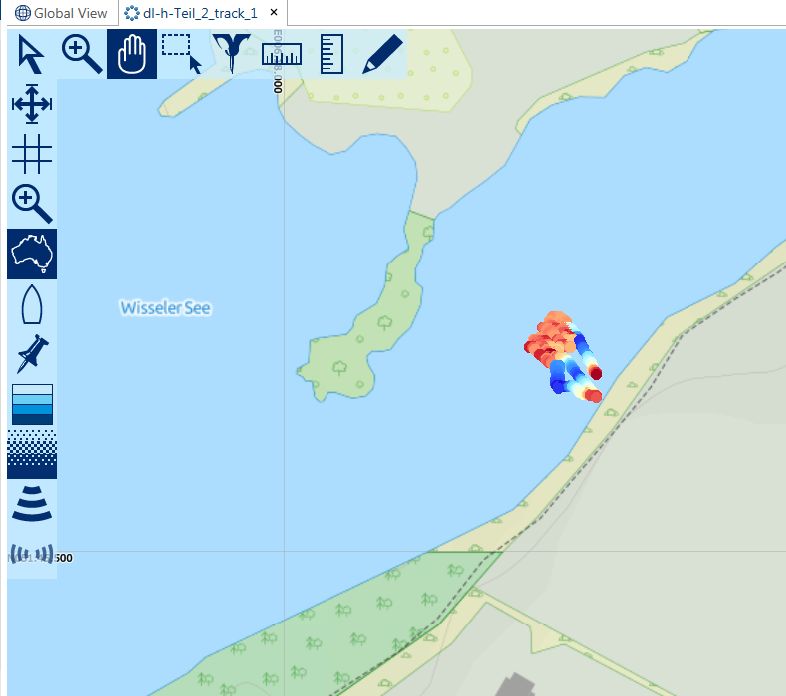The height and width of the screenshot is (696, 786).
Task: Open the dl-h-Teil_2_track_1 tab
Action: (201, 13)
